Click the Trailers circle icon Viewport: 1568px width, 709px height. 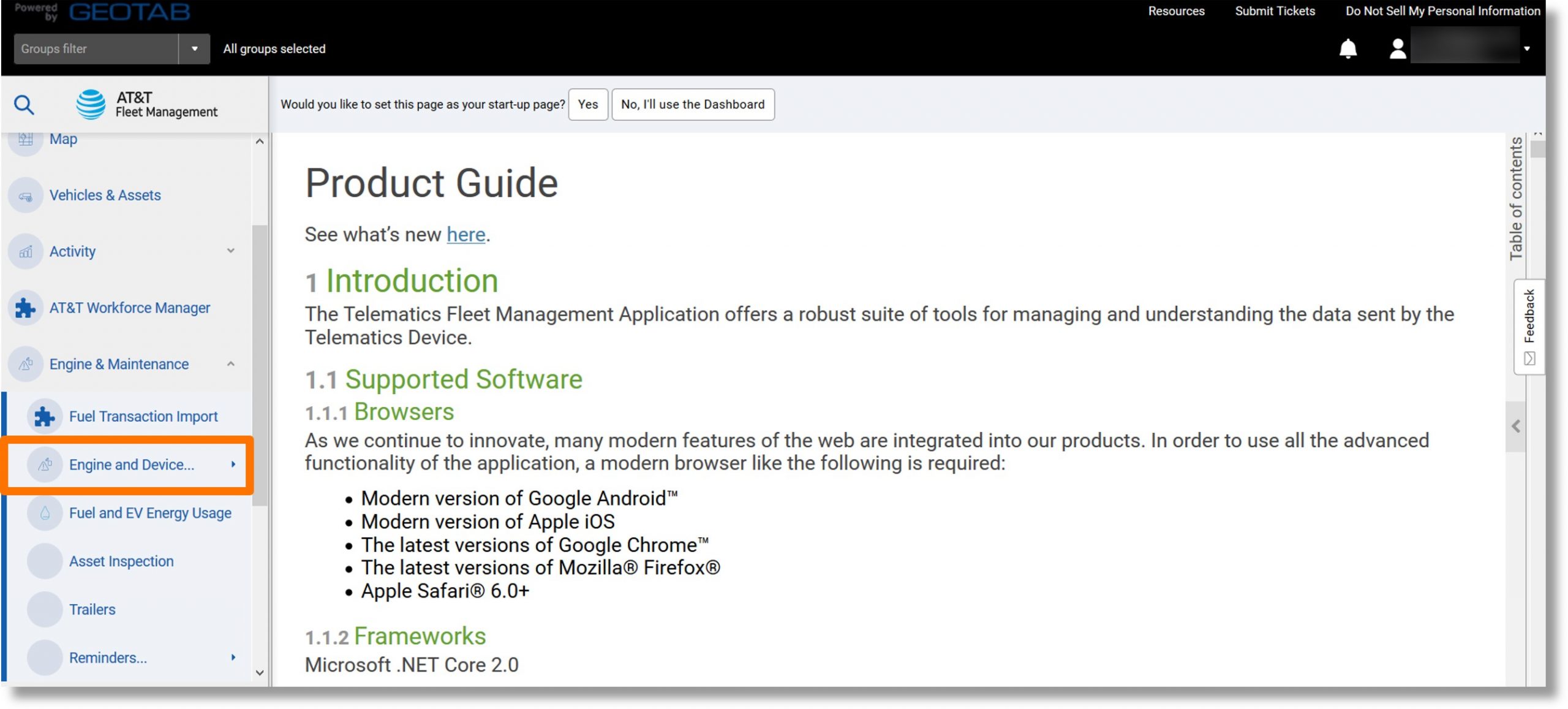pos(44,610)
